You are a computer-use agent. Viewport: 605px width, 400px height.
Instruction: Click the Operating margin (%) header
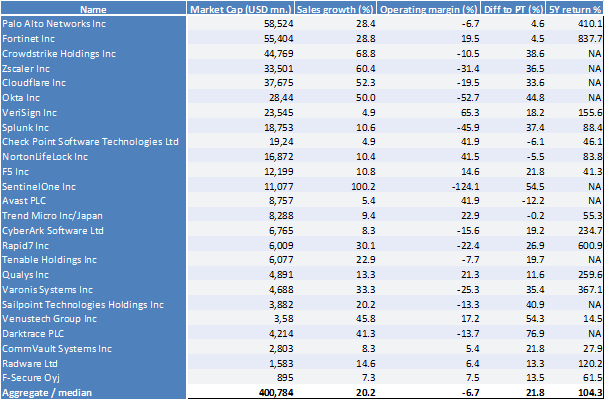(x=429, y=9)
